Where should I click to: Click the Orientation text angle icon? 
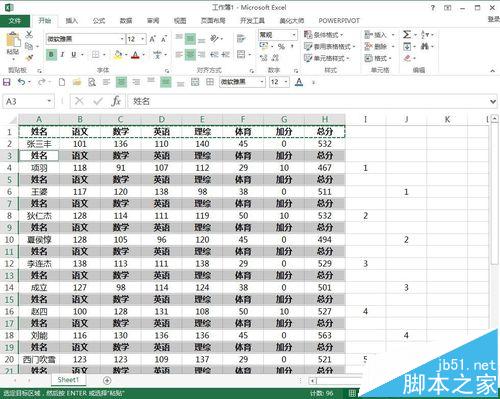[x=214, y=39]
